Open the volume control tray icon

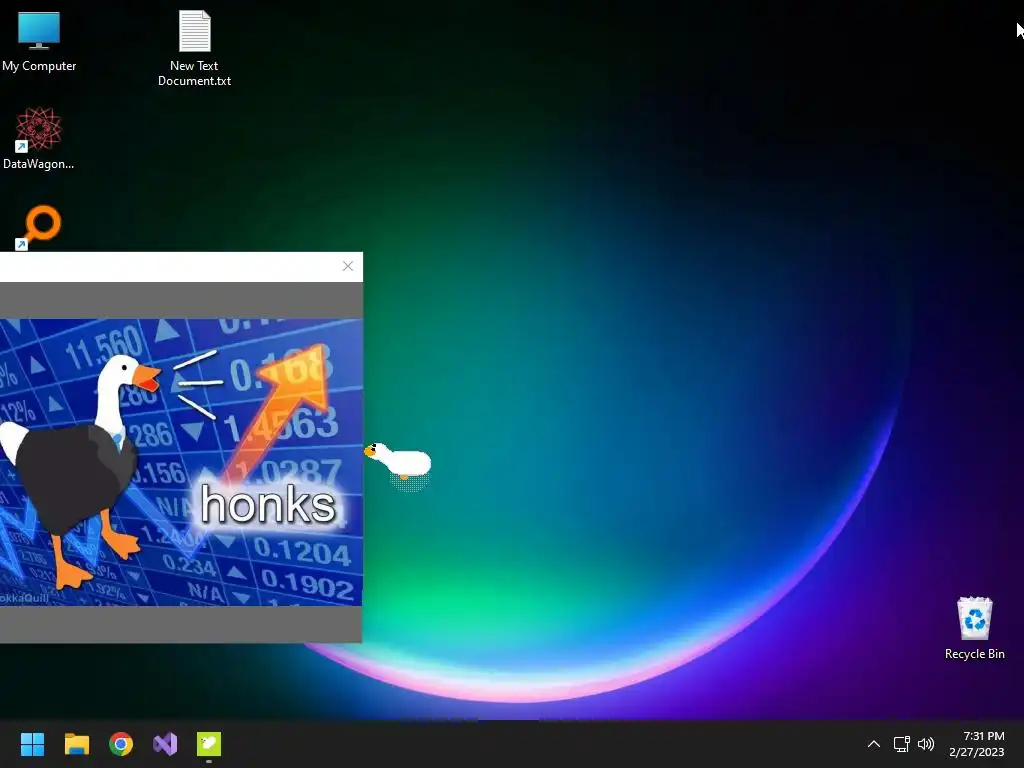pyautogui.click(x=926, y=744)
